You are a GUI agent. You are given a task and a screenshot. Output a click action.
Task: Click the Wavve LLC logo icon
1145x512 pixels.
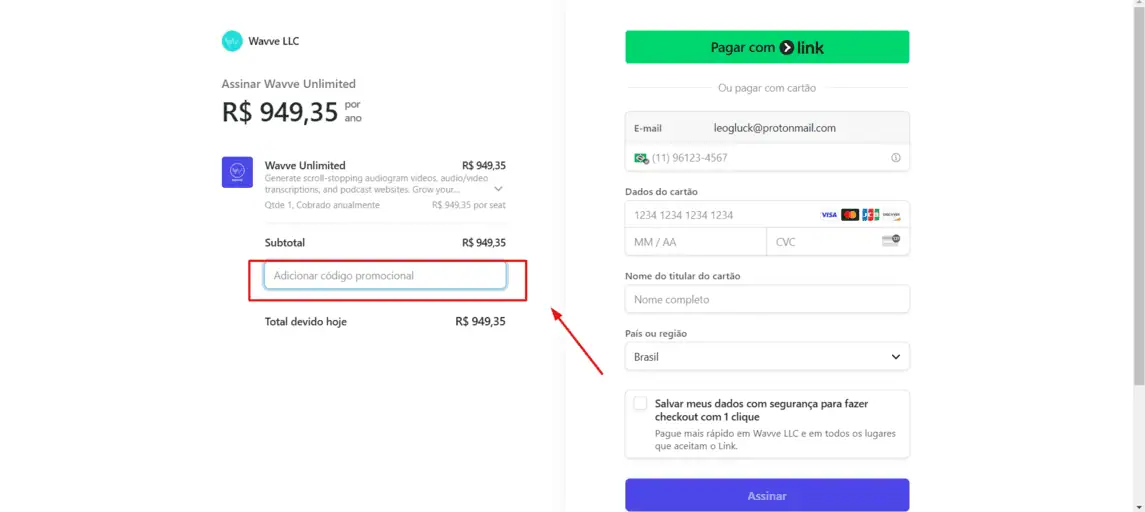click(x=231, y=41)
